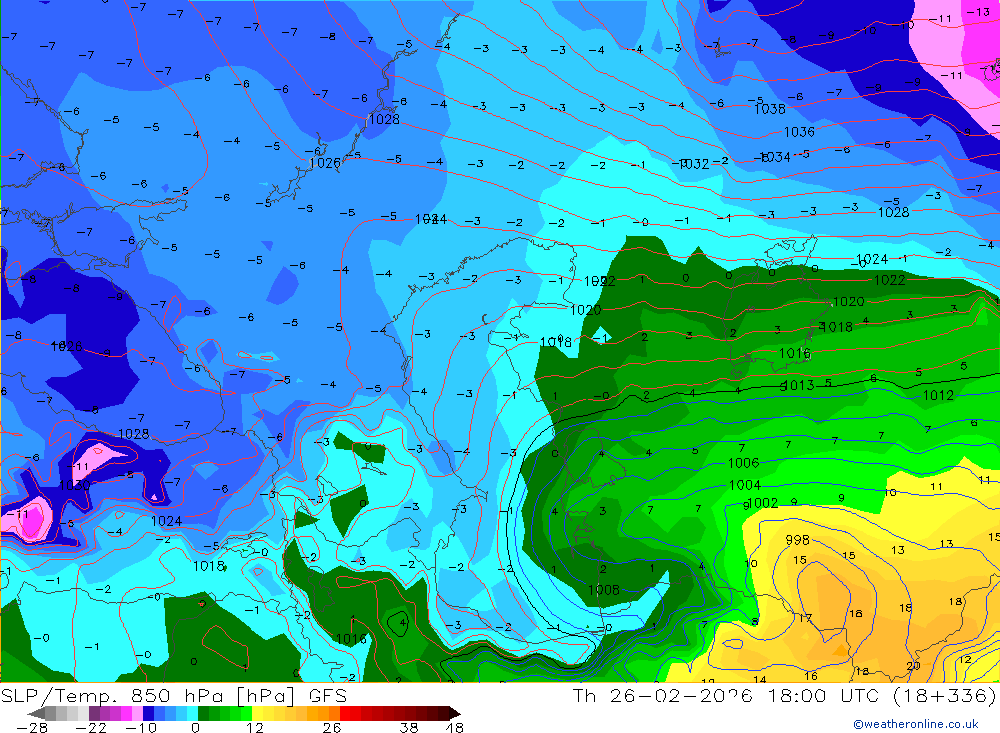1000x733 pixels.
Task: Click the dark purple swatch in color scale
Action: point(94,713)
